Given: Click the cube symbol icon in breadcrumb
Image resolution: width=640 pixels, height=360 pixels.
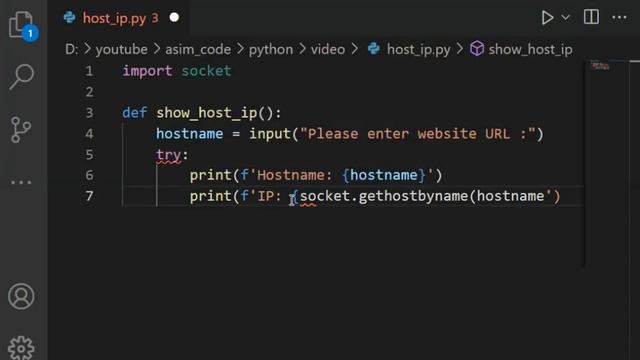Looking at the screenshot, I should [476, 49].
